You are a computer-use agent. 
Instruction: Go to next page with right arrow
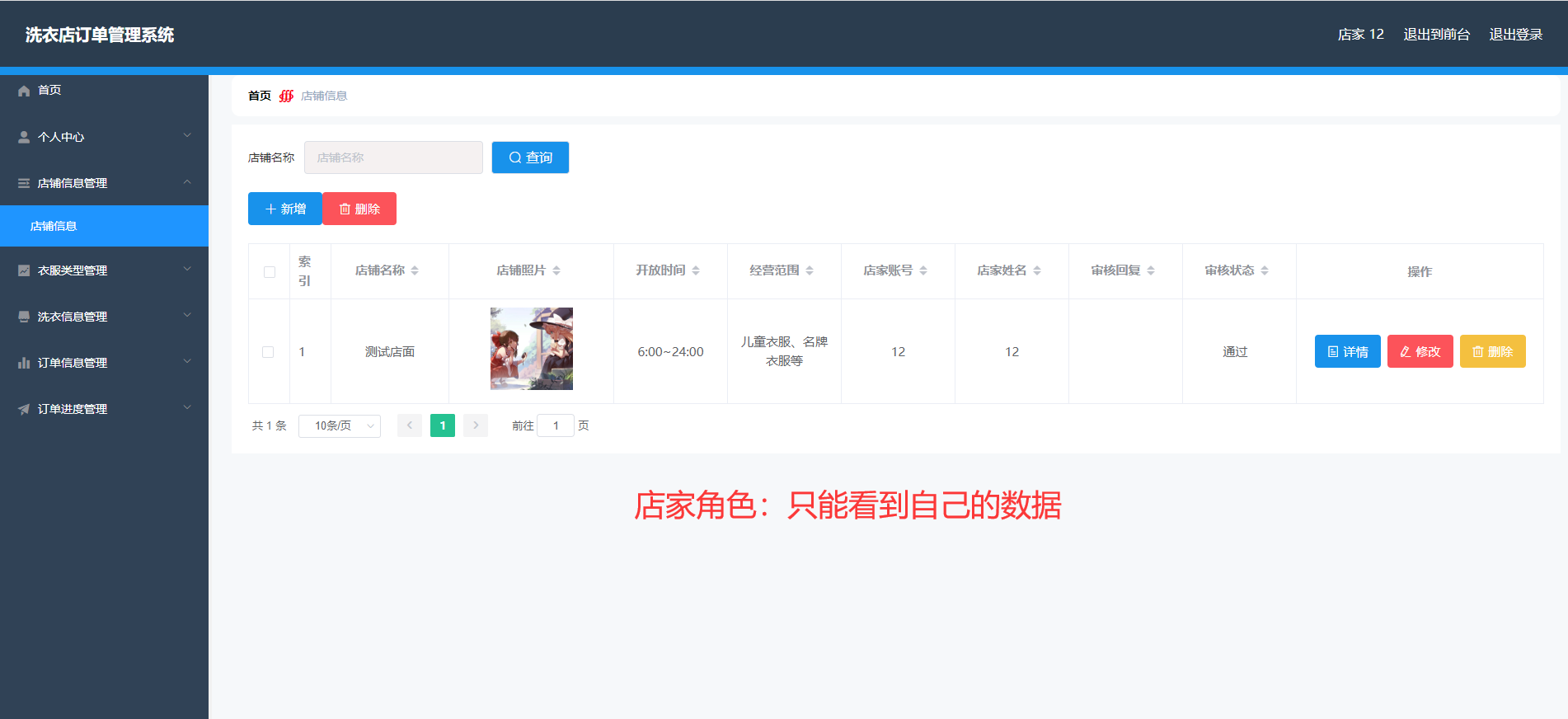click(476, 425)
